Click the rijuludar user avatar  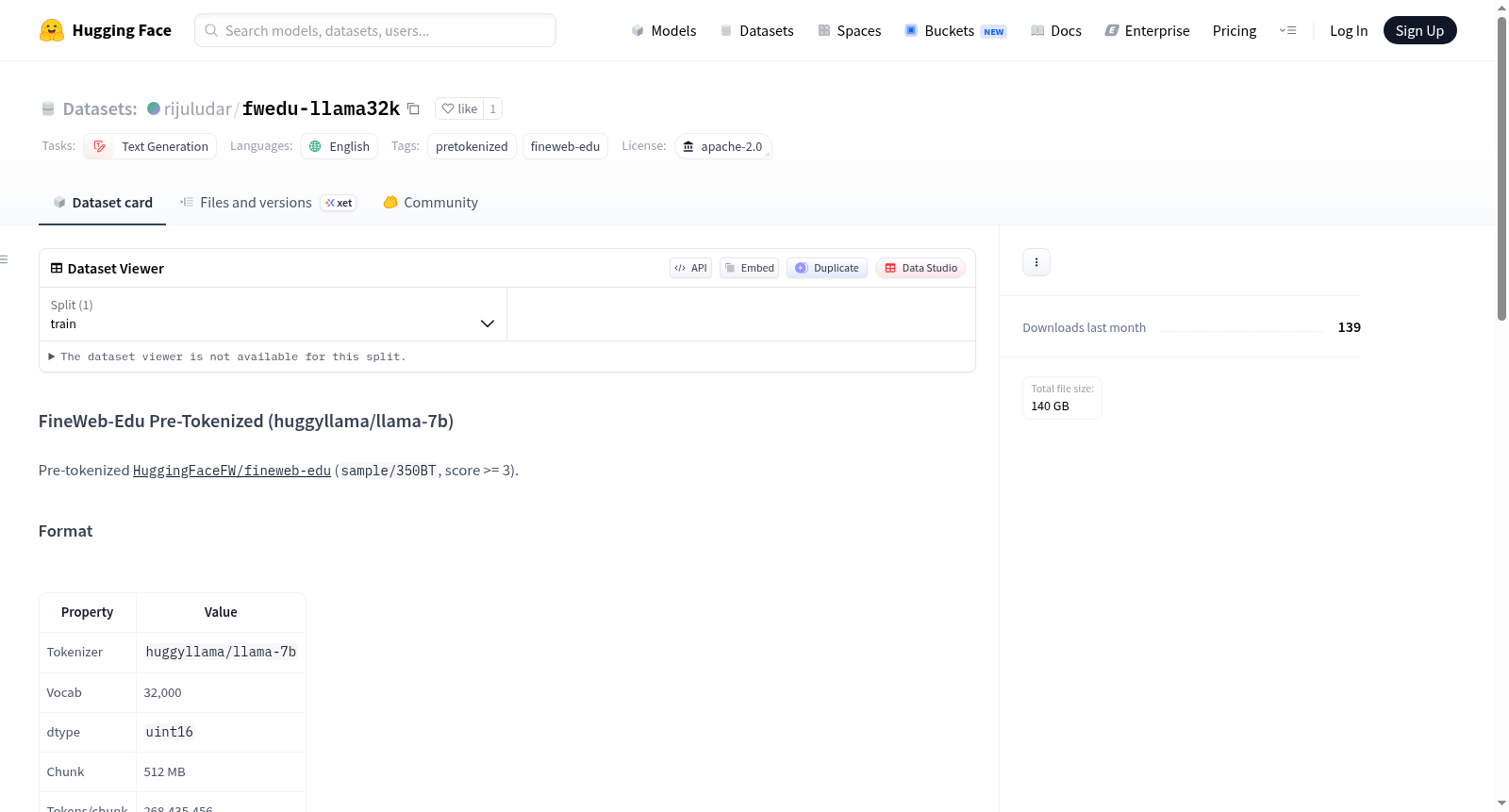coord(154,108)
